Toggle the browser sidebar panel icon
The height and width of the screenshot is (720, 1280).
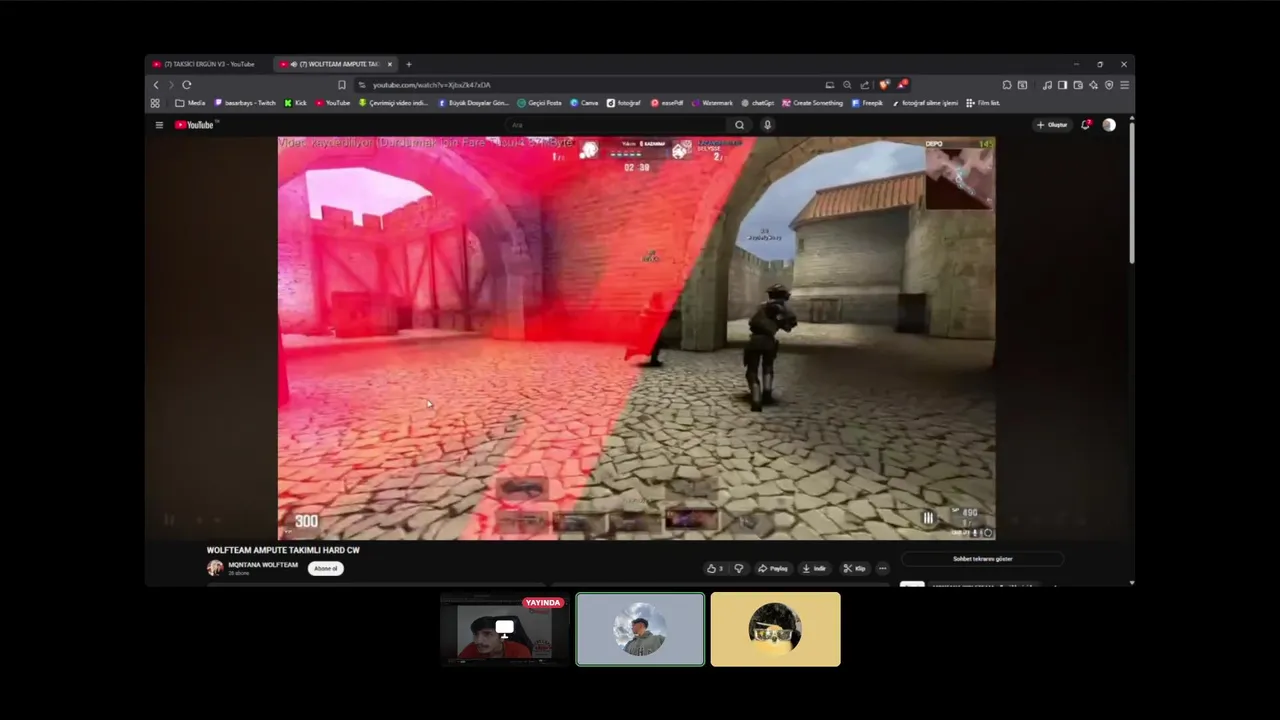point(1062,85)
